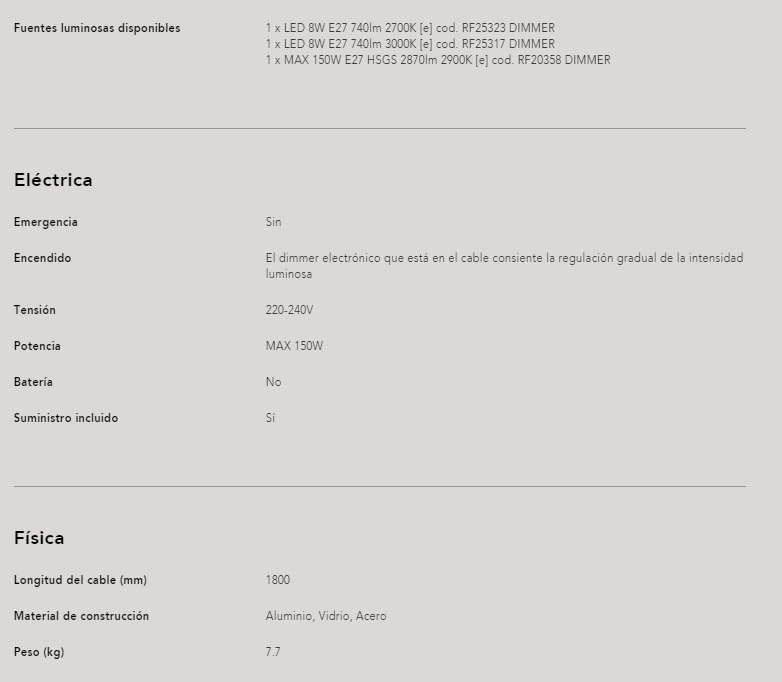Click the Fuentes luminosas disponibles label
Image resolution: width=782 pixels, height=682 pixels.
pos(97,28)
